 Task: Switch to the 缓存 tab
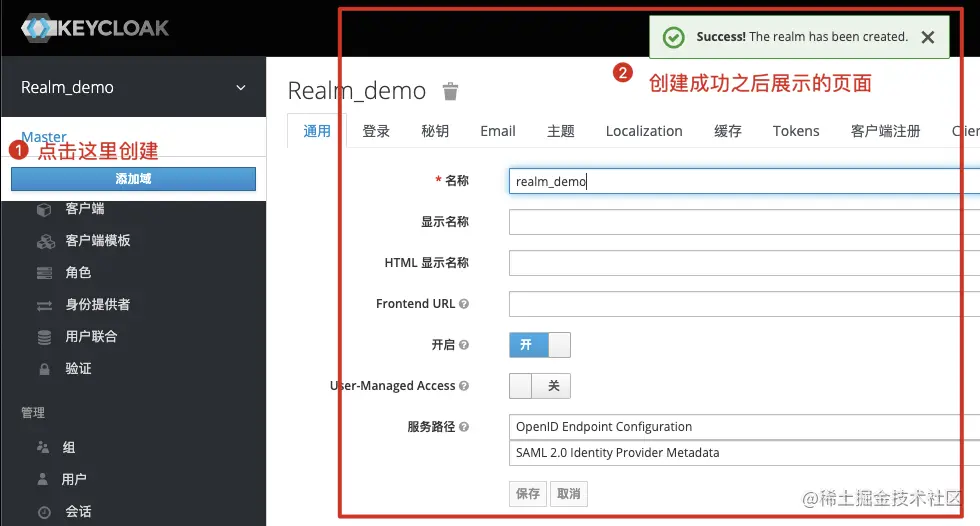(x=728, y=131)
